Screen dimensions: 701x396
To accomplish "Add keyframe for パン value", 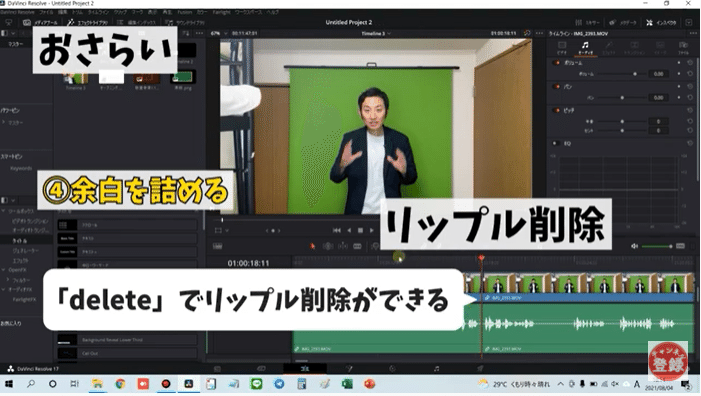I will click(679, 97).
